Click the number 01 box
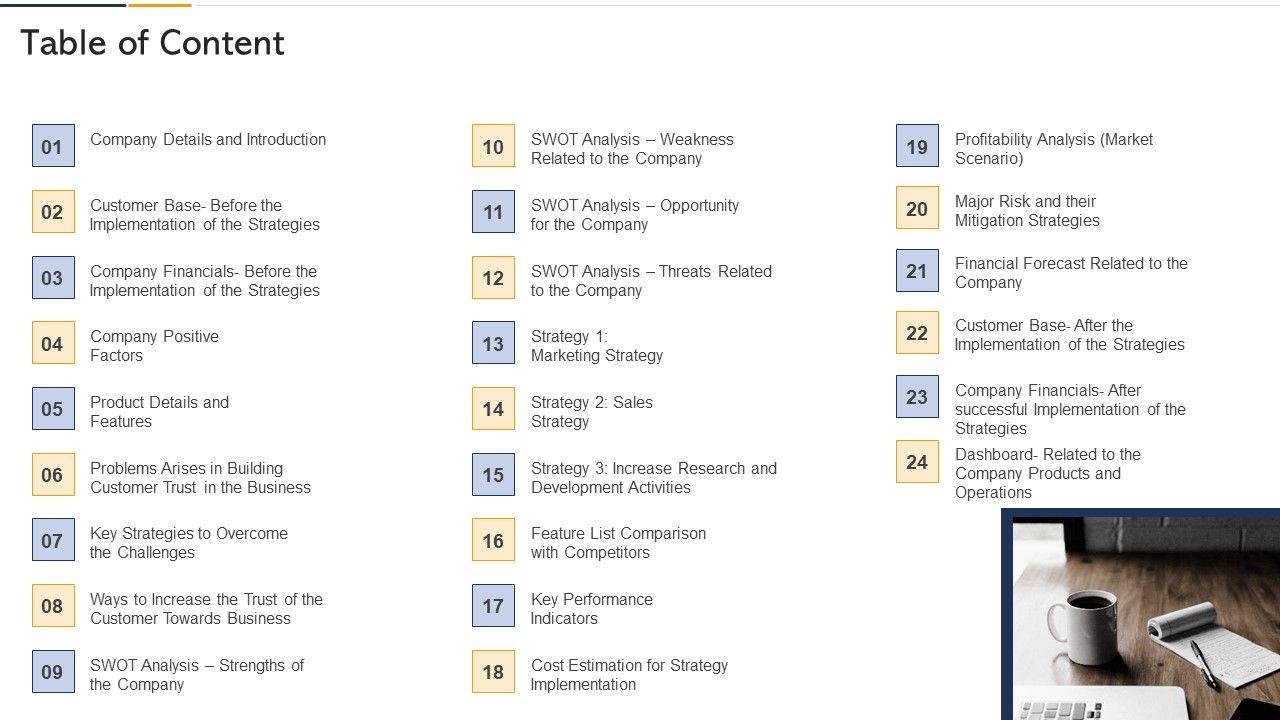Screen dimensions: 1280x720 [x=53, y=146]
